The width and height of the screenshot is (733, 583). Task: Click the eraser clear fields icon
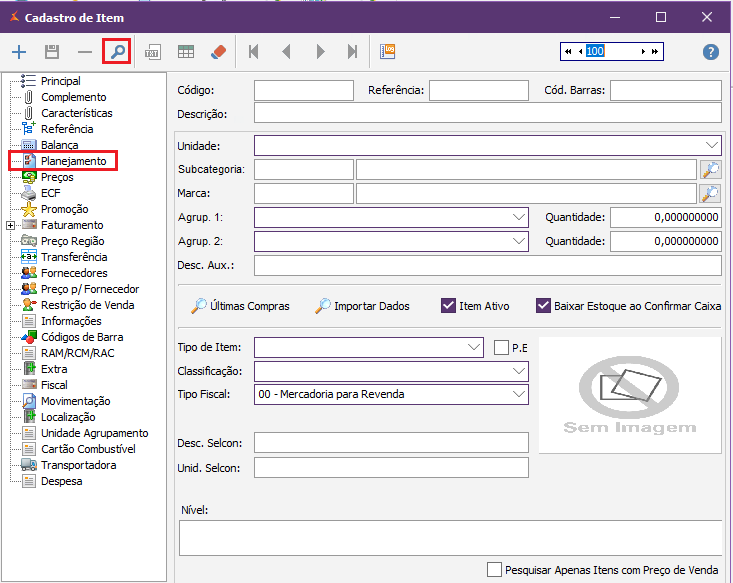(218, 52)
